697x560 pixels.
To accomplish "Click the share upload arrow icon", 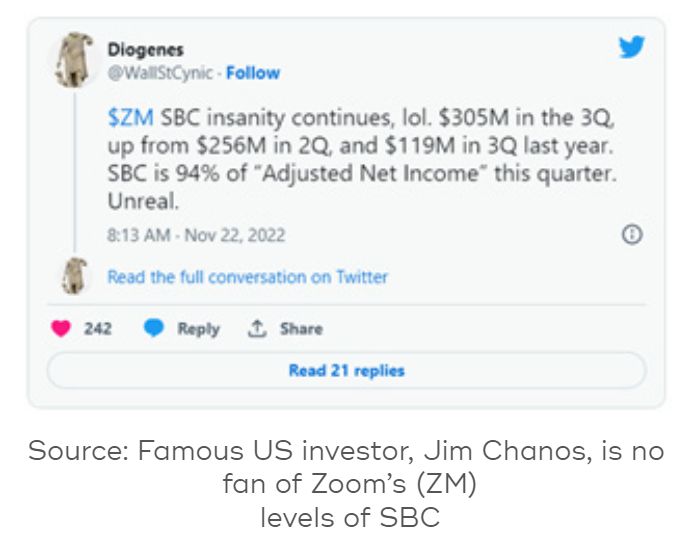I will 257,328.
